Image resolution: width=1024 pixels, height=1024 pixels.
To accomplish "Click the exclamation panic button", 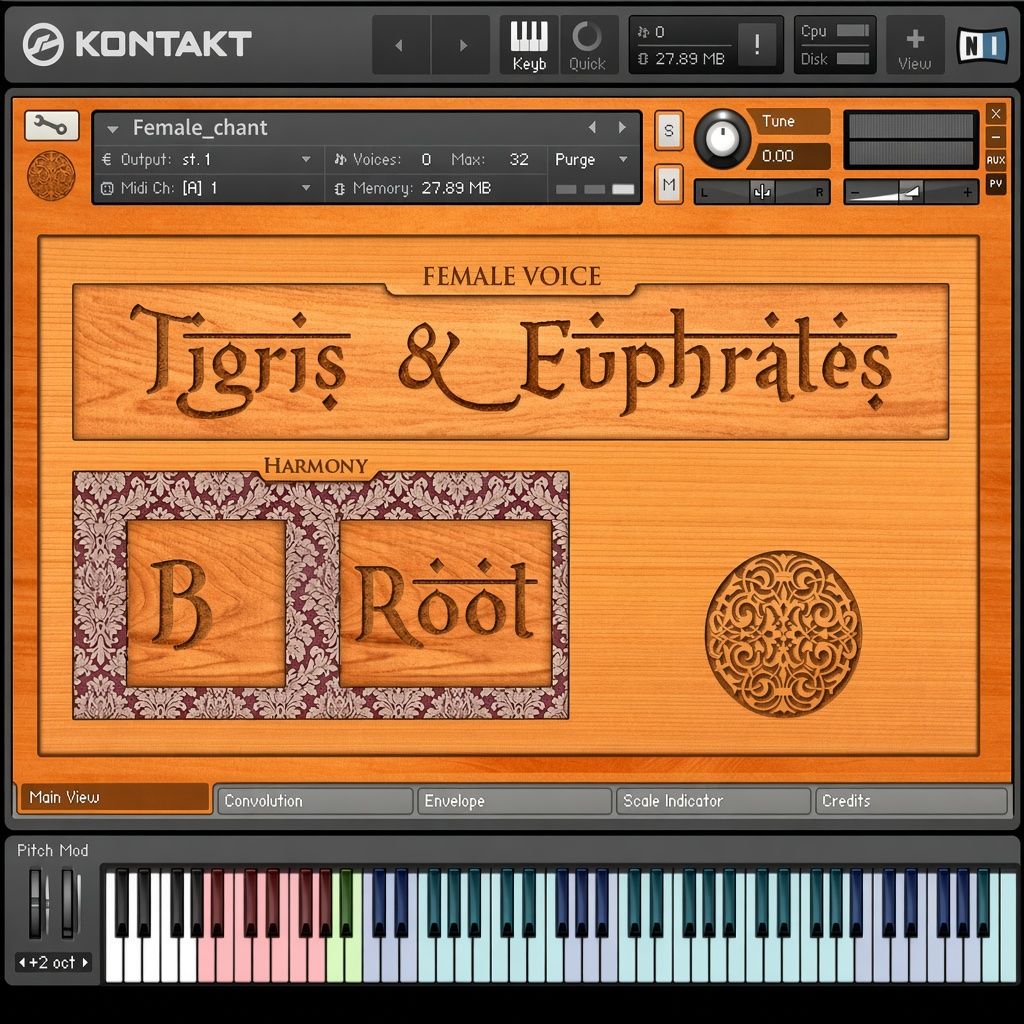I will (756, 44).
